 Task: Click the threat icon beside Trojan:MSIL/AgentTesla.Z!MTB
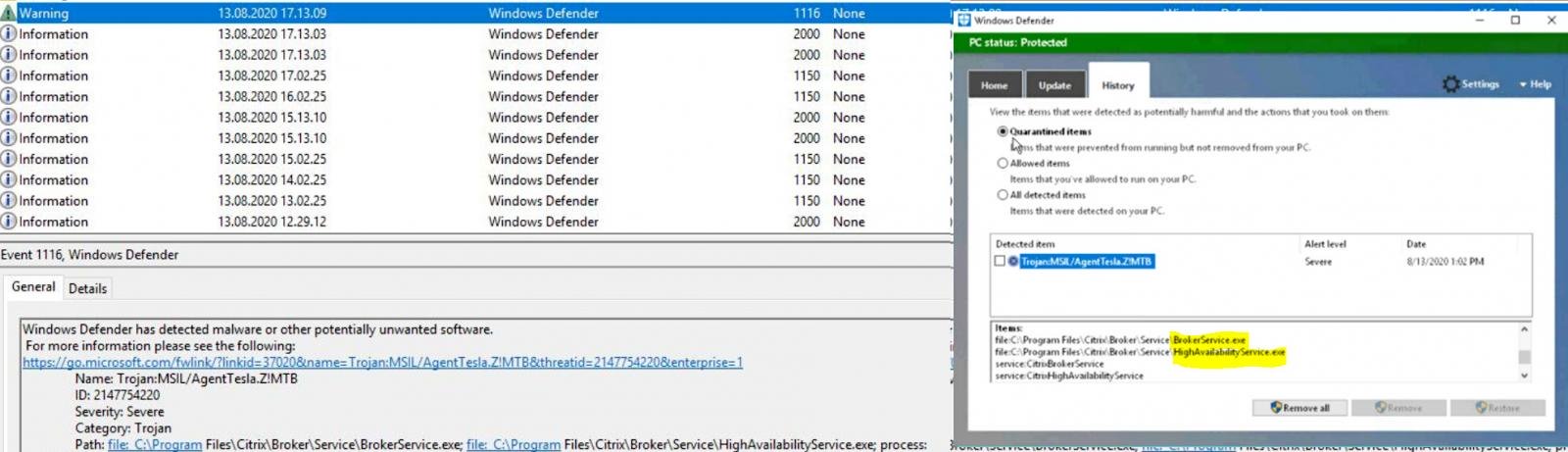[x=1013, y=262]
